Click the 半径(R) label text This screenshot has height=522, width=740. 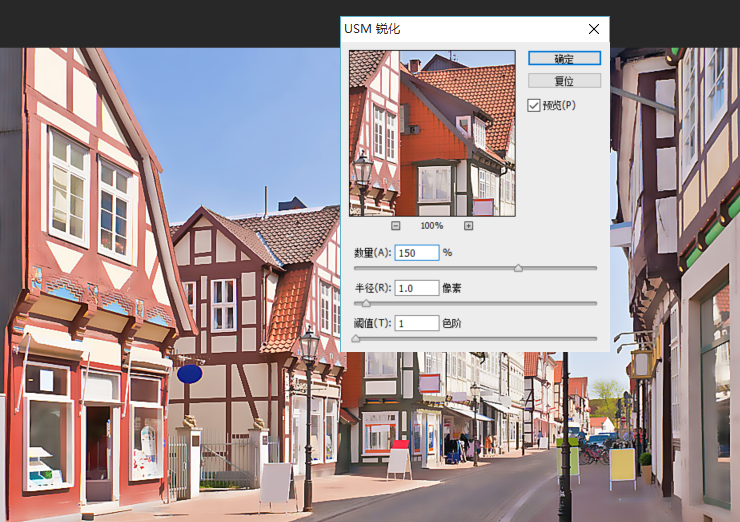coord(372,288)
